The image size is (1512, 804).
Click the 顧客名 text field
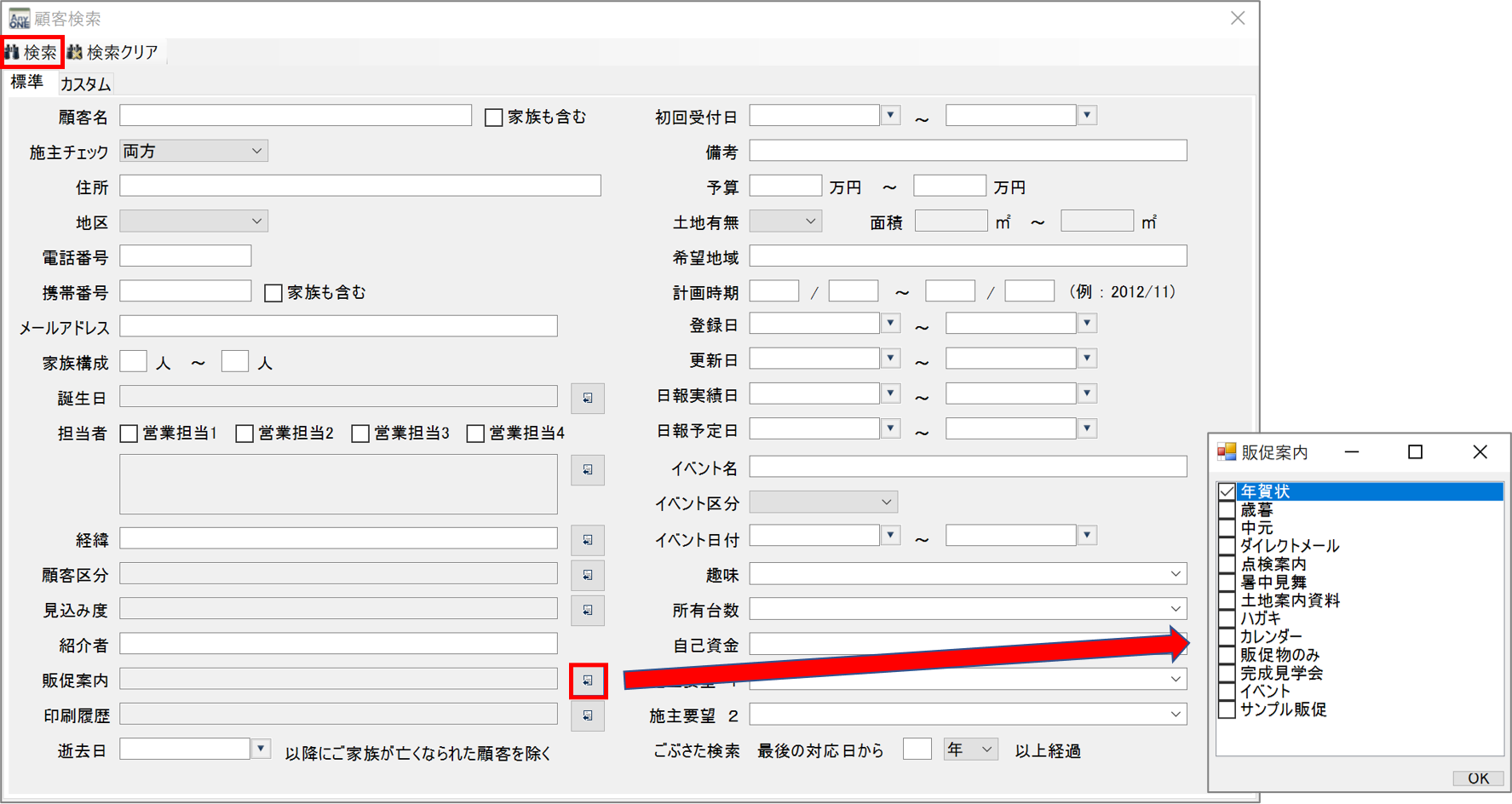[x=295, y=116]
